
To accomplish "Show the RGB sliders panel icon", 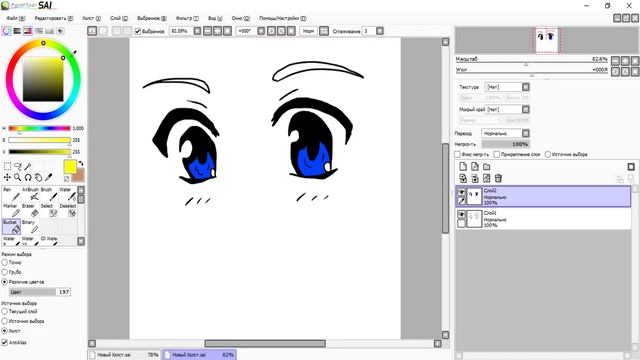I will pos(17,31).
